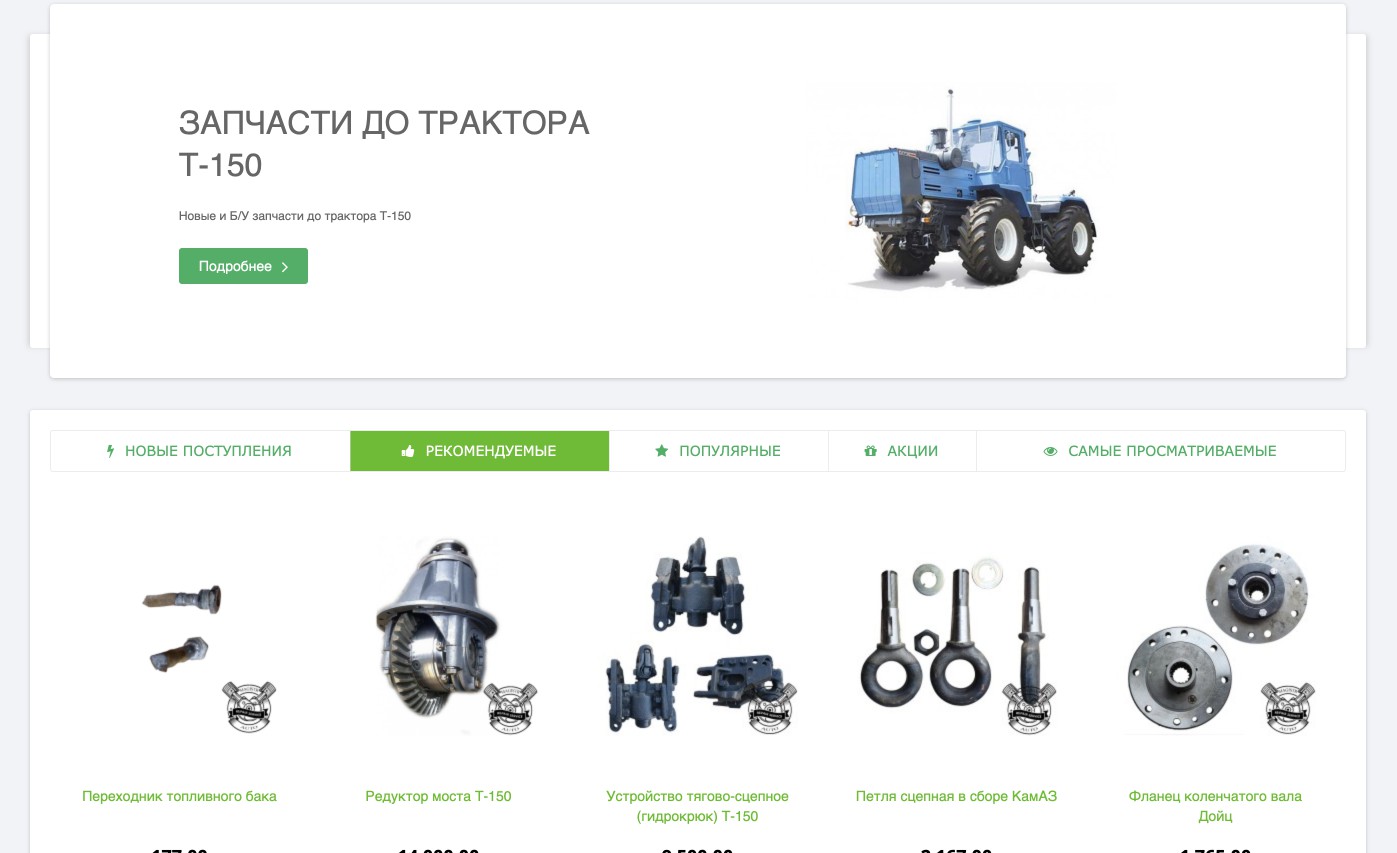Open the Фланец коленчатого вала Дойц link
This screenshot has height=853, width=1397.
(1215, 807)
